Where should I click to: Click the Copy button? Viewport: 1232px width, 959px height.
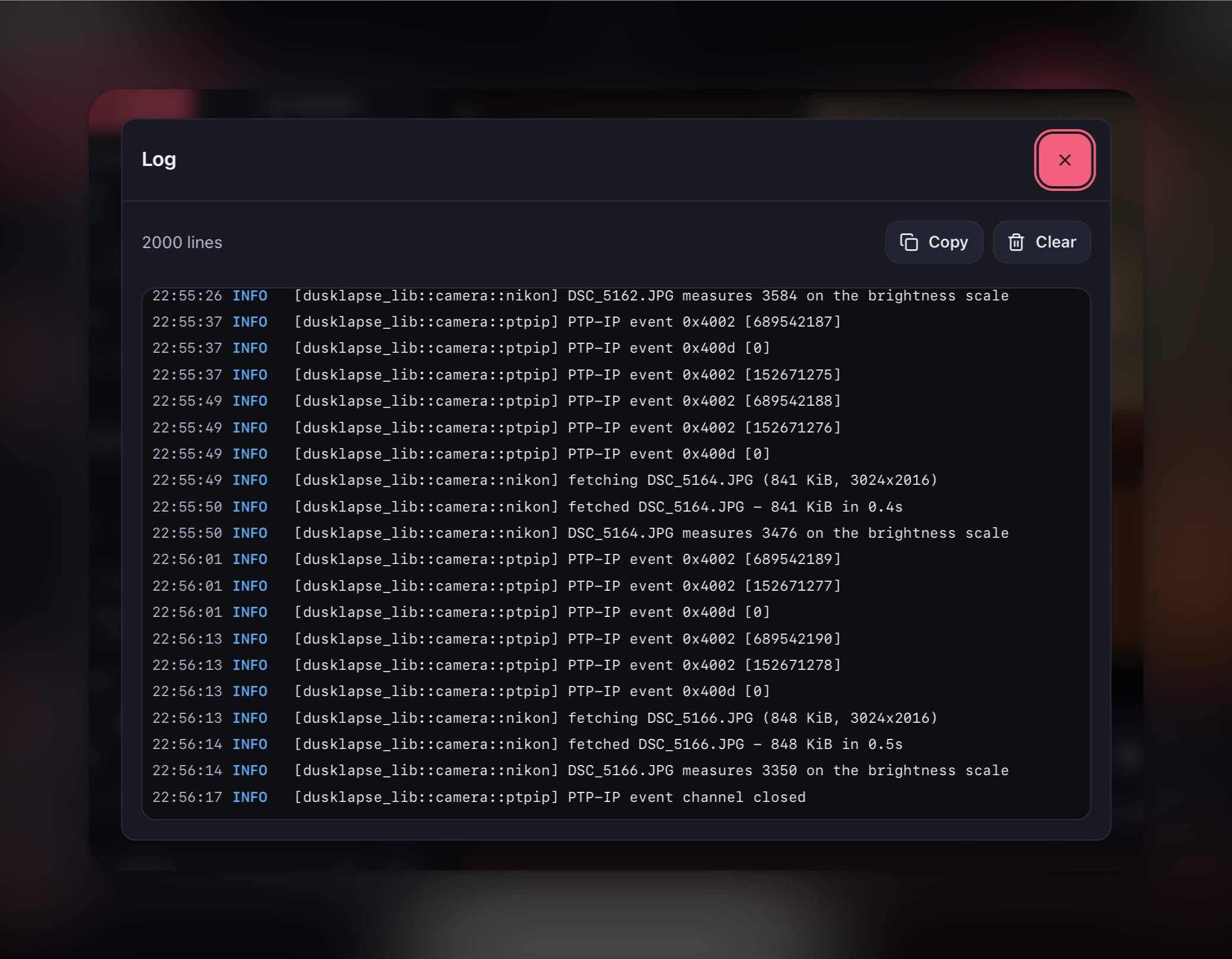(934, 242)
